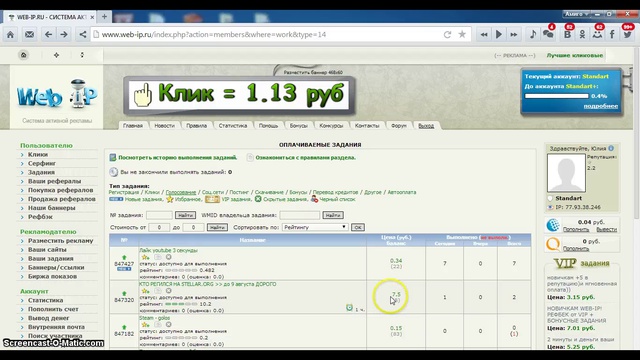Screen dimensions: 640x360
Task: Click the Выход logout tab
Action: click(426, 126)
